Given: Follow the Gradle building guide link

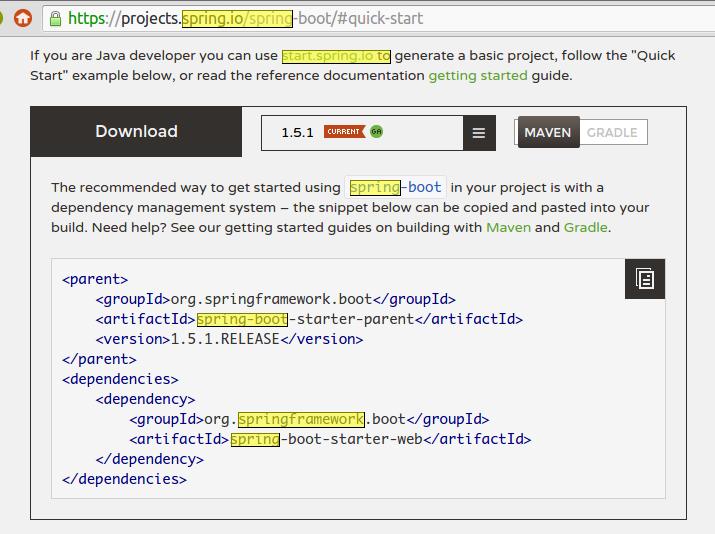Looking at the screenshot, I should click(x=585, y=227).
